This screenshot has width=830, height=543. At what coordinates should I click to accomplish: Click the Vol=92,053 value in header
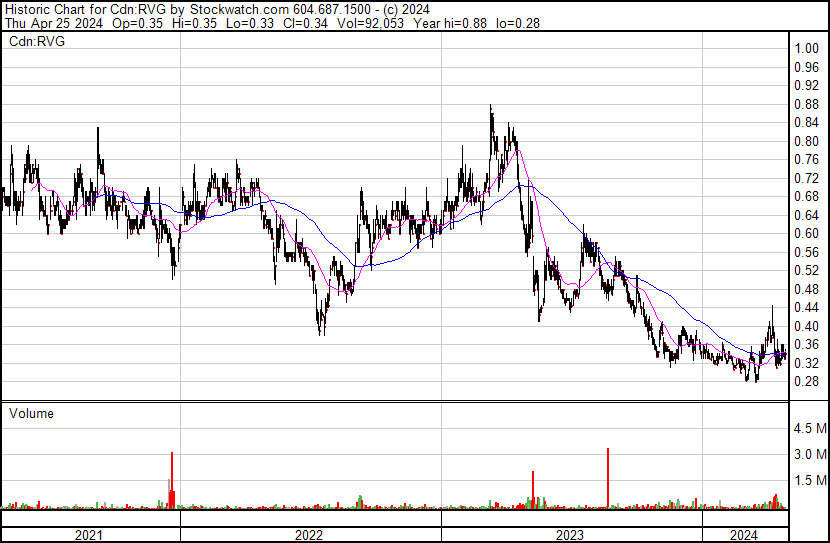(x=369, y=23)
